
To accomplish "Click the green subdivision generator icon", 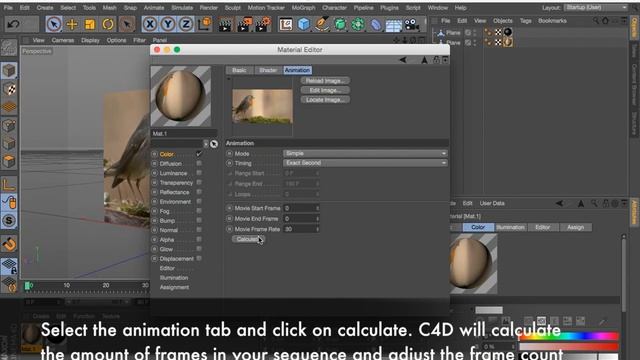I will point(340,24).
